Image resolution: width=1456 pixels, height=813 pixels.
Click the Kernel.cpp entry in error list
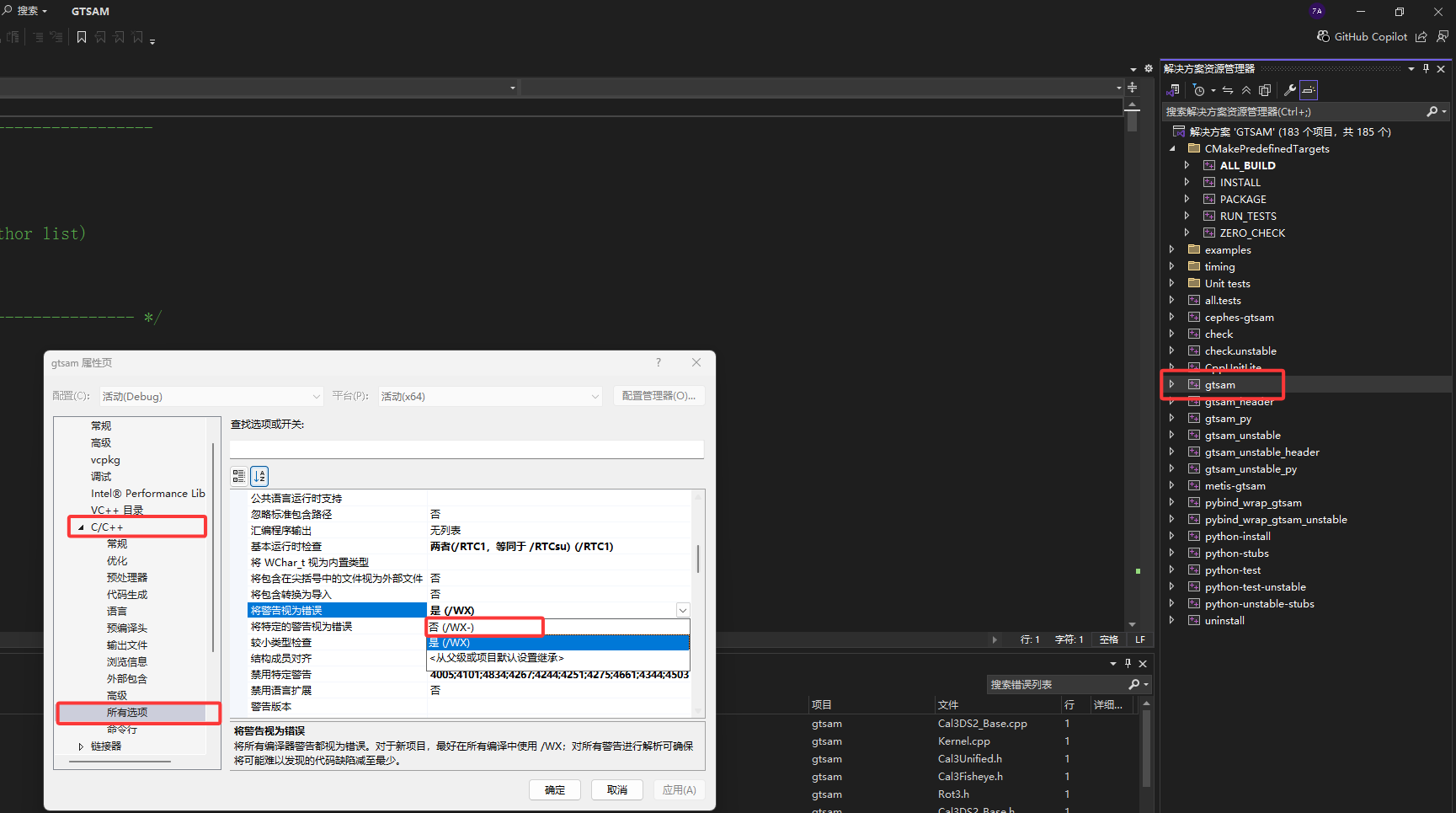click(964, 741)
